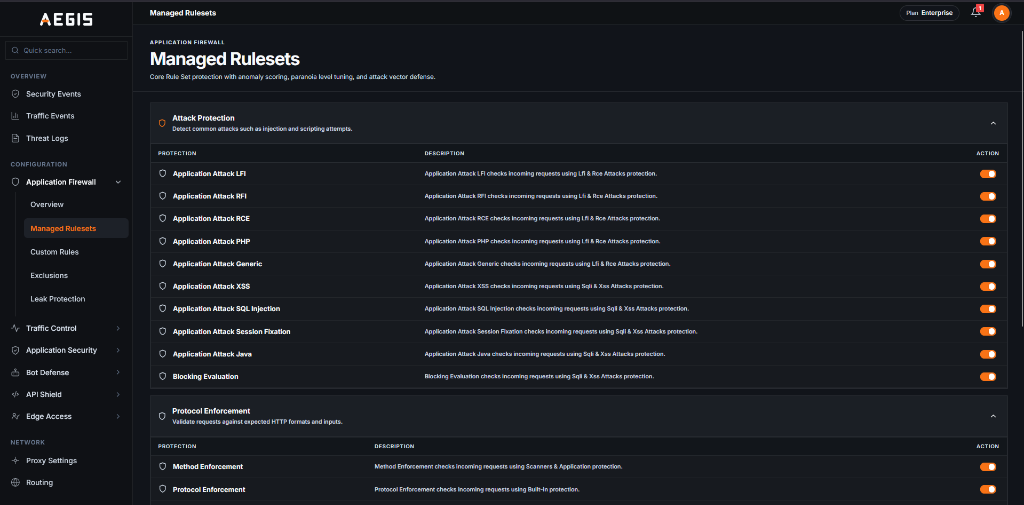Click shield icon beside Blocking Evaluation
Viewport: 1024px width, 505px height.
[163, 376]
